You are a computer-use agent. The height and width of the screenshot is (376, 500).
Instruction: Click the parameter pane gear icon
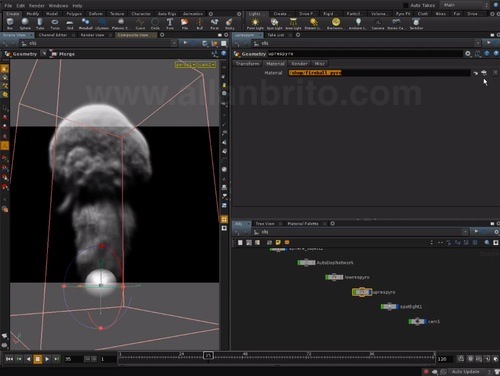coord(468,54)
